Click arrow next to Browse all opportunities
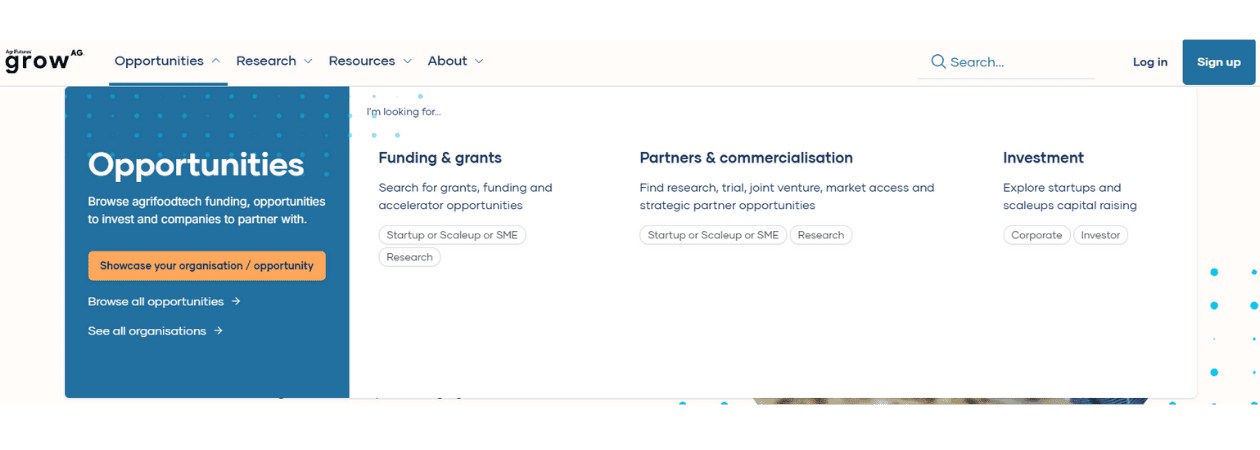 236,301
